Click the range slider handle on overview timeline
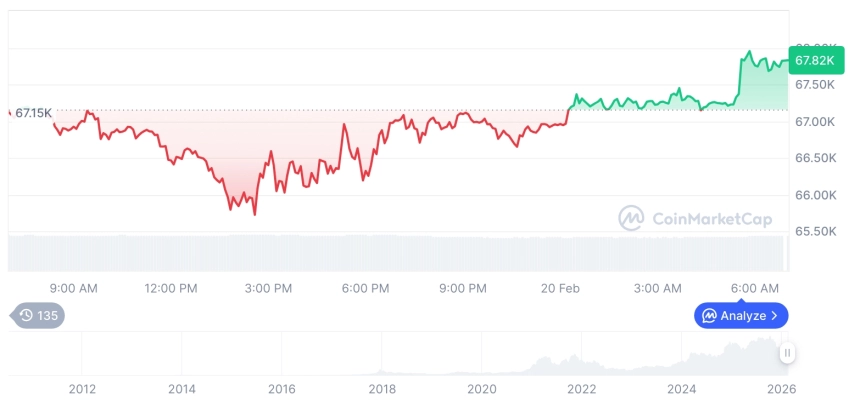 (788, 353)
